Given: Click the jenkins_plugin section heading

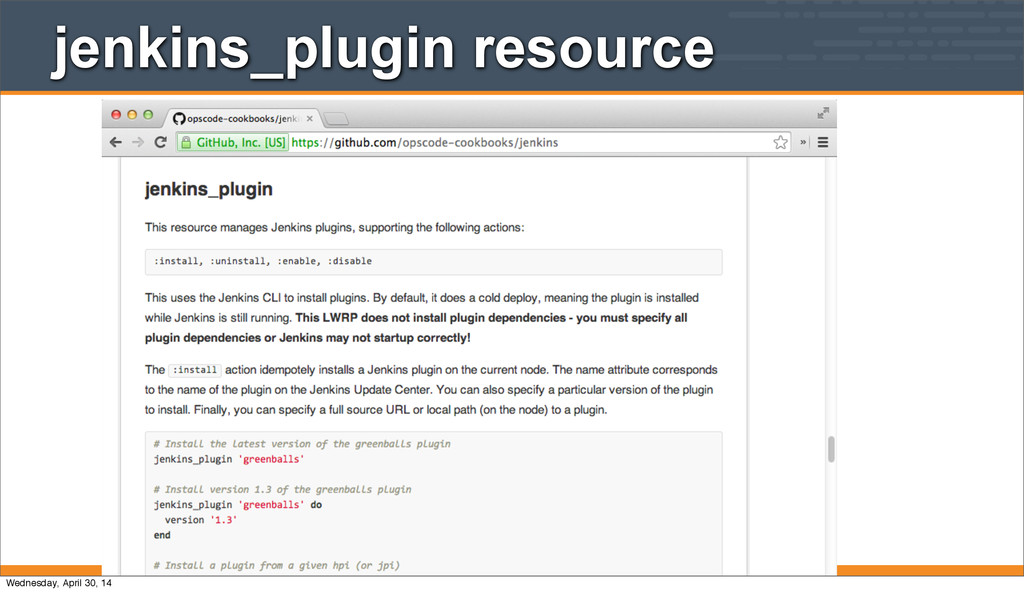Looking at the screenshot, I should pos(209,189).
